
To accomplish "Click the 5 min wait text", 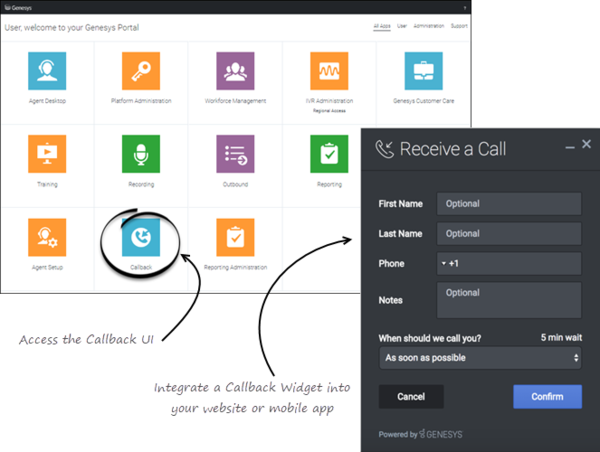I will coord(561,338).
